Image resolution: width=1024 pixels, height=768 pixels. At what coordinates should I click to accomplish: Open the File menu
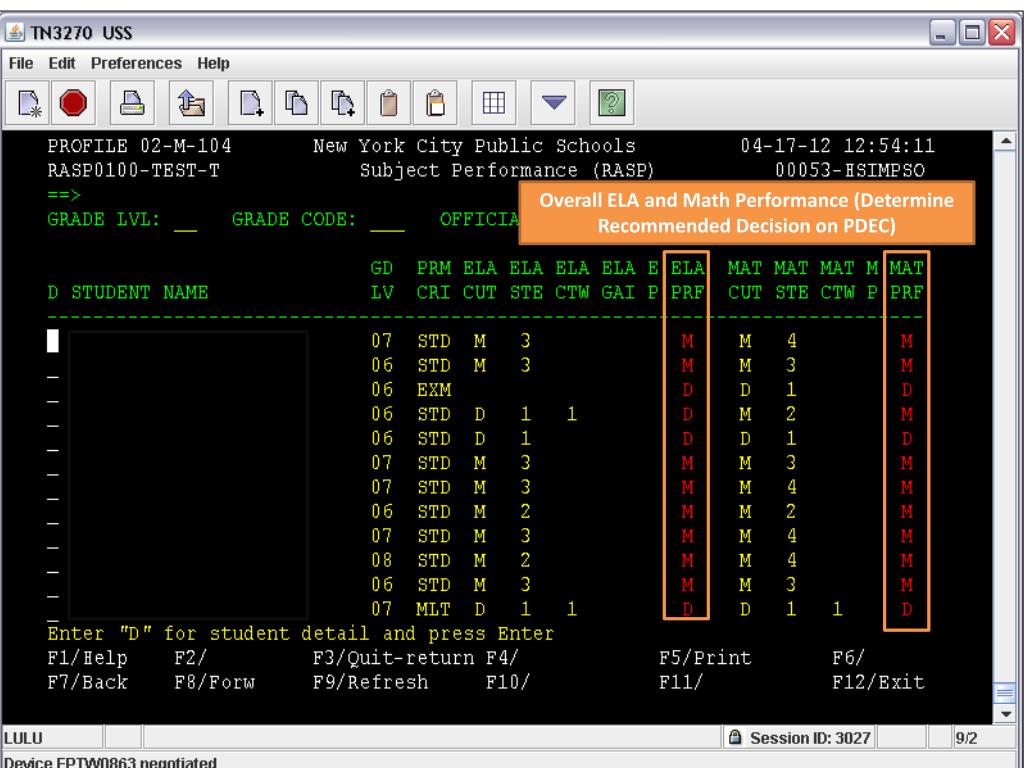point(21,63)
